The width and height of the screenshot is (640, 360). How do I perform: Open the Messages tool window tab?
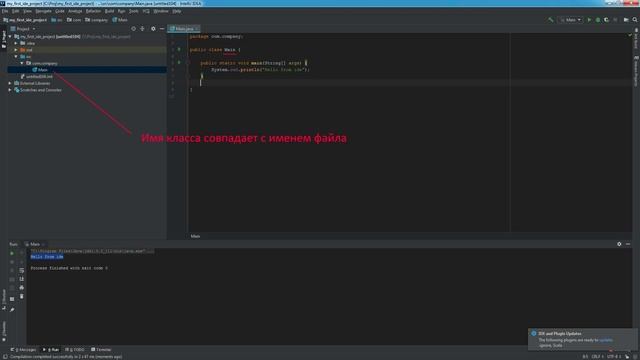[23, 350]
